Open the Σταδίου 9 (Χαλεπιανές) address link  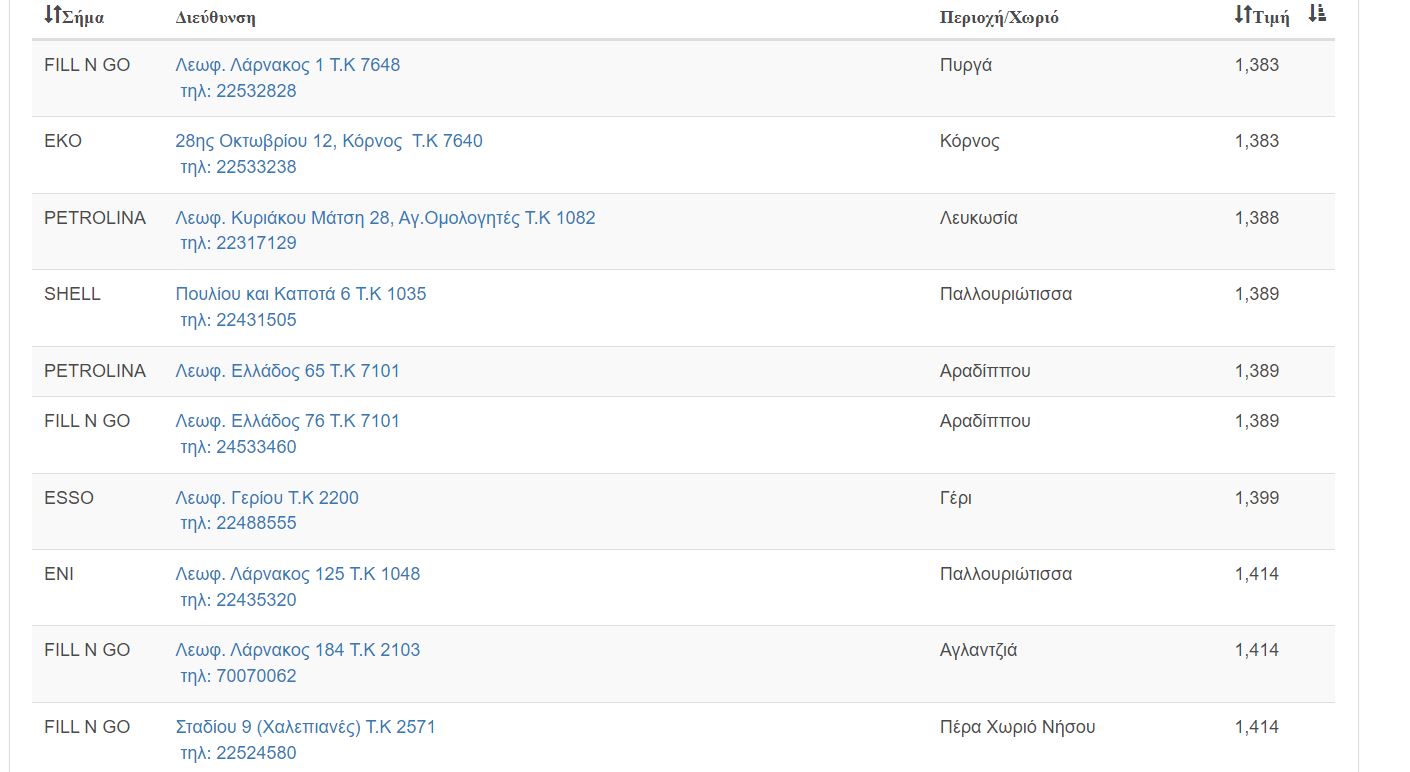click(306, 727)
